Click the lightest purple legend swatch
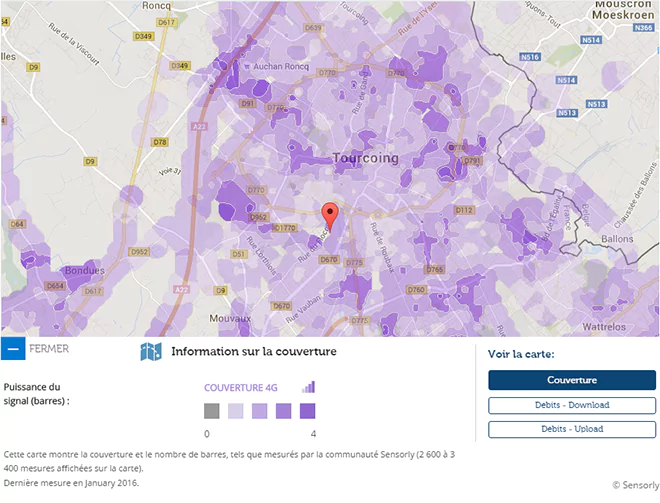This screenshot has width=660, height=503. click(x=236, y=411)
